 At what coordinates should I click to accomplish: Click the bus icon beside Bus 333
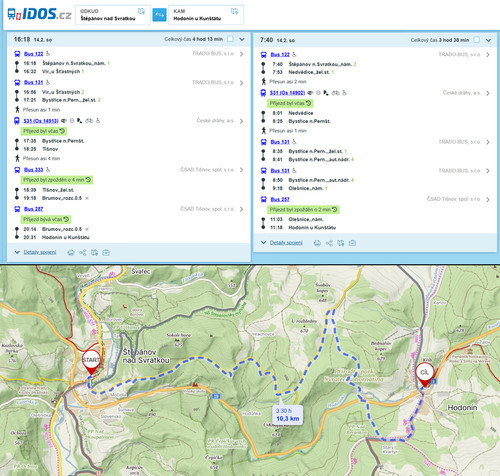click(x=17, y=170)
